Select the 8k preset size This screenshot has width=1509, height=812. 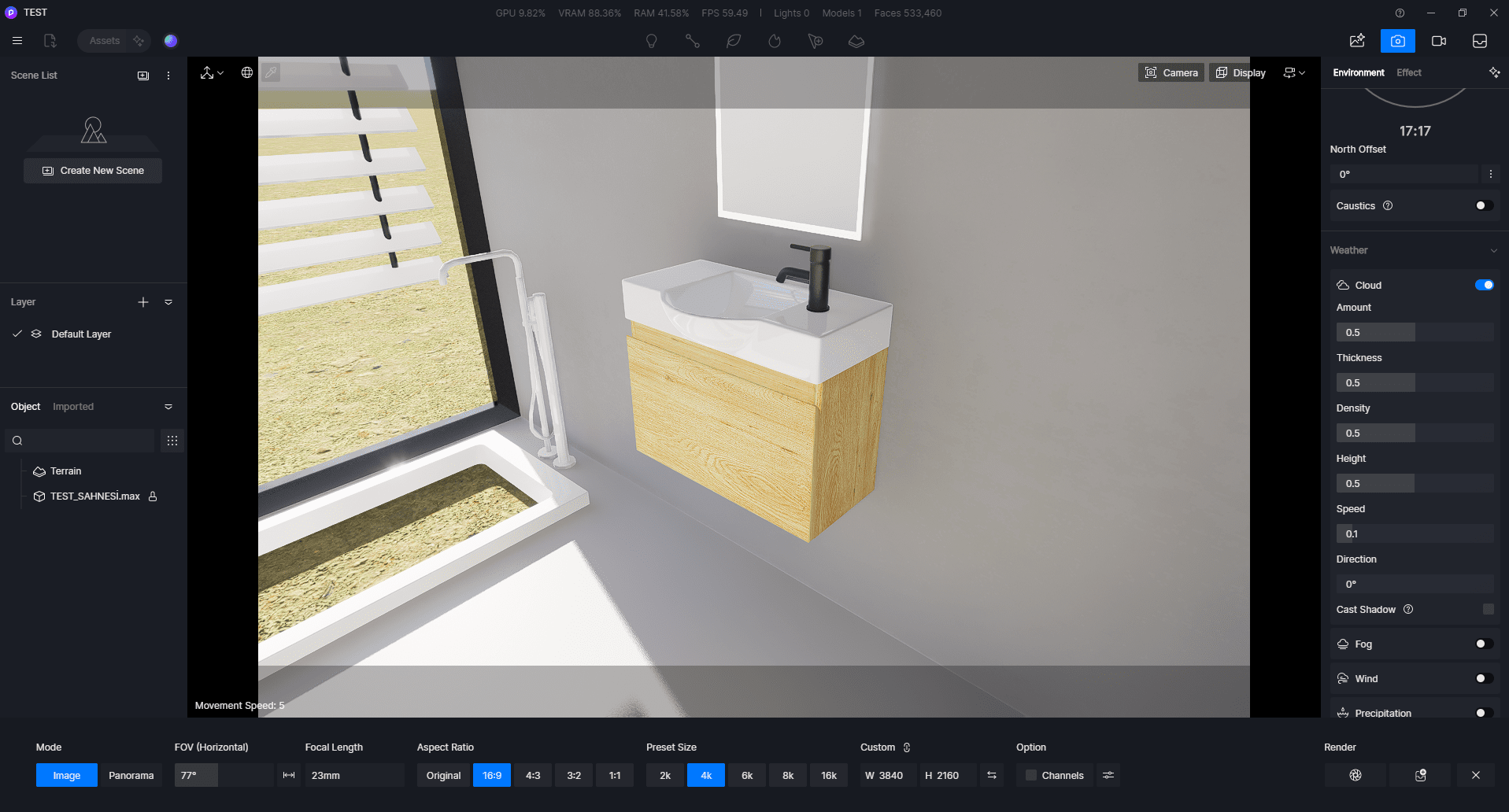coord(787,775)
